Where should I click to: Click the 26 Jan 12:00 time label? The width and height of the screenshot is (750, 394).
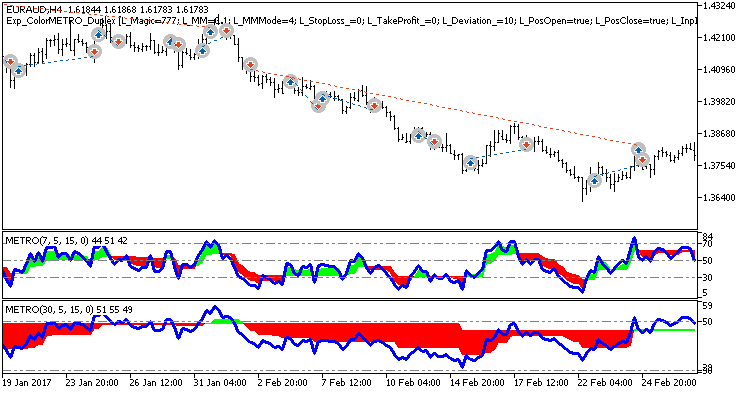click(x=155, y=383)
